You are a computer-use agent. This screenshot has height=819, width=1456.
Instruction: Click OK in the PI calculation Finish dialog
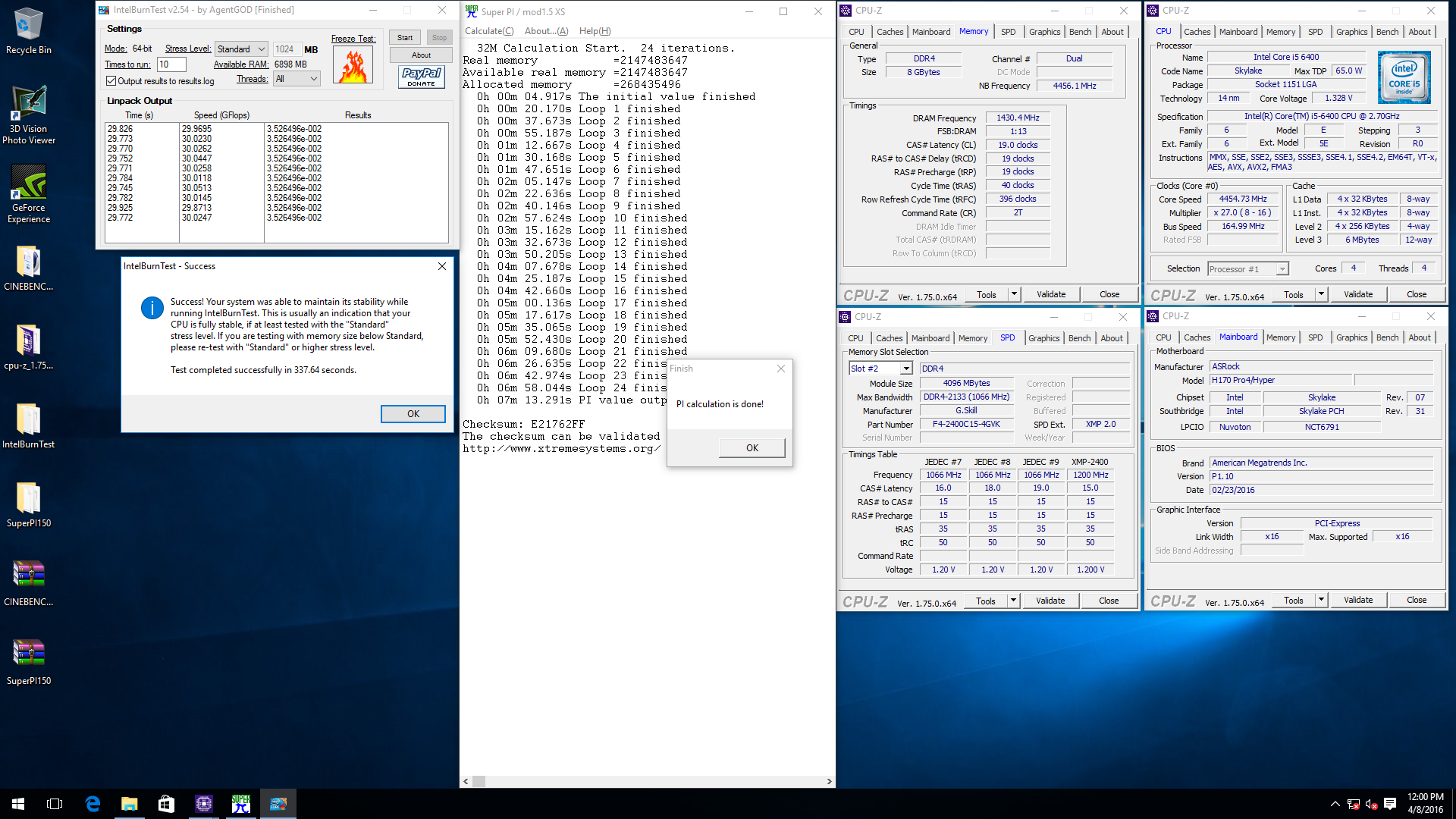point(752,448)
